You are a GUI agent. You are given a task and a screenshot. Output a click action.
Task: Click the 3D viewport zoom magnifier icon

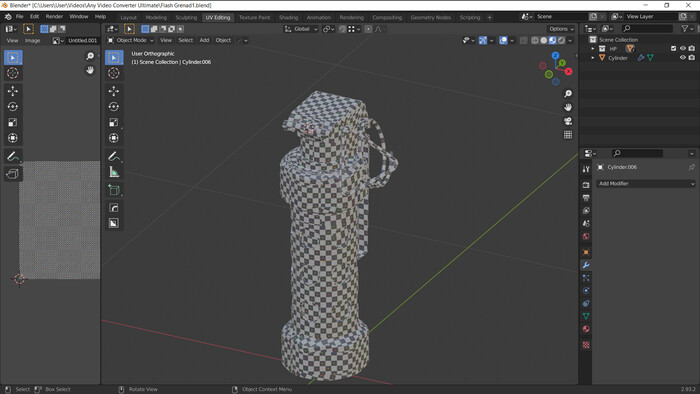[x=568, y=93]
